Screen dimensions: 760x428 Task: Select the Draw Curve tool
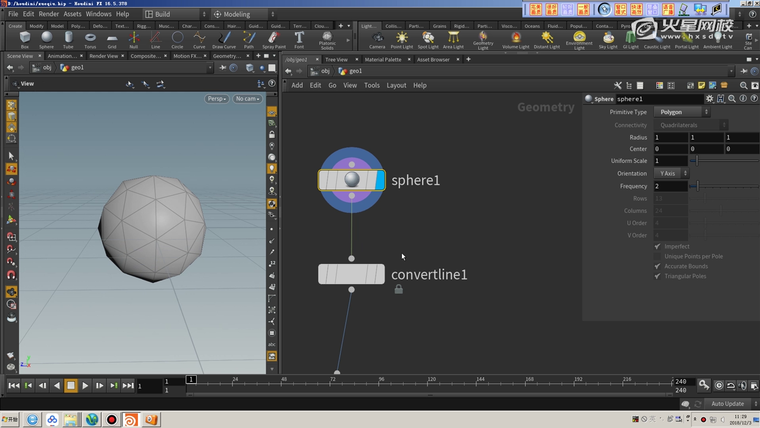224,39
